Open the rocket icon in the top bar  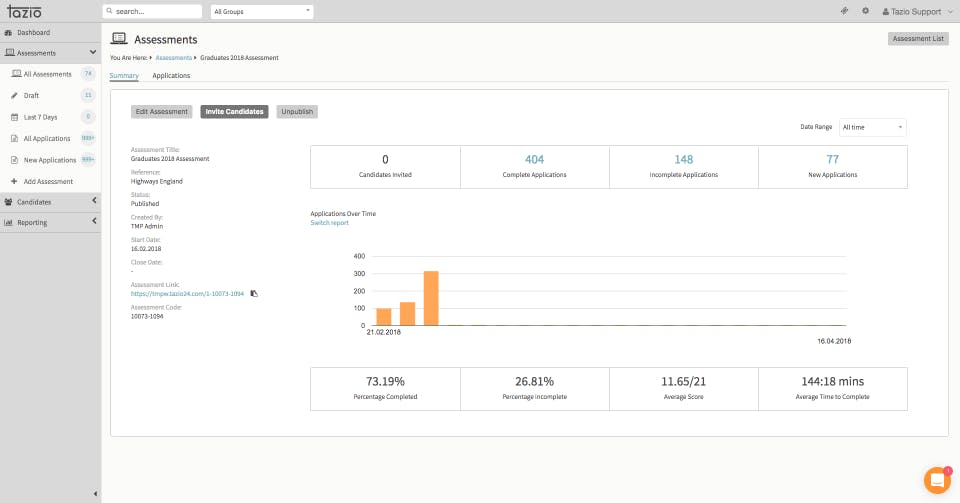(x=844, y=11)
